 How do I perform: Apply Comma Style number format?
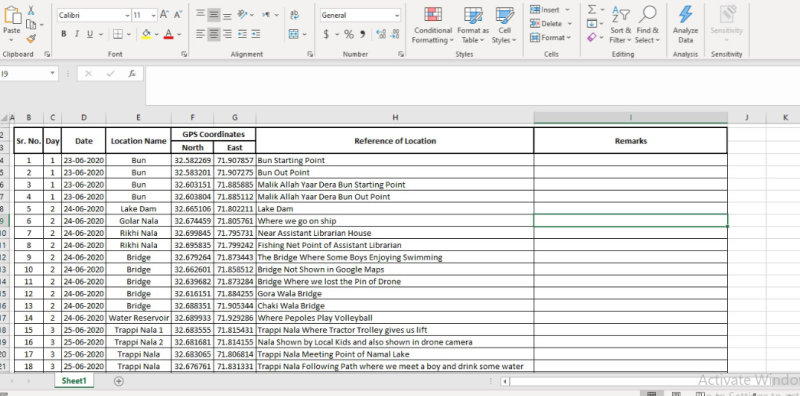click(x=363, y=34)
